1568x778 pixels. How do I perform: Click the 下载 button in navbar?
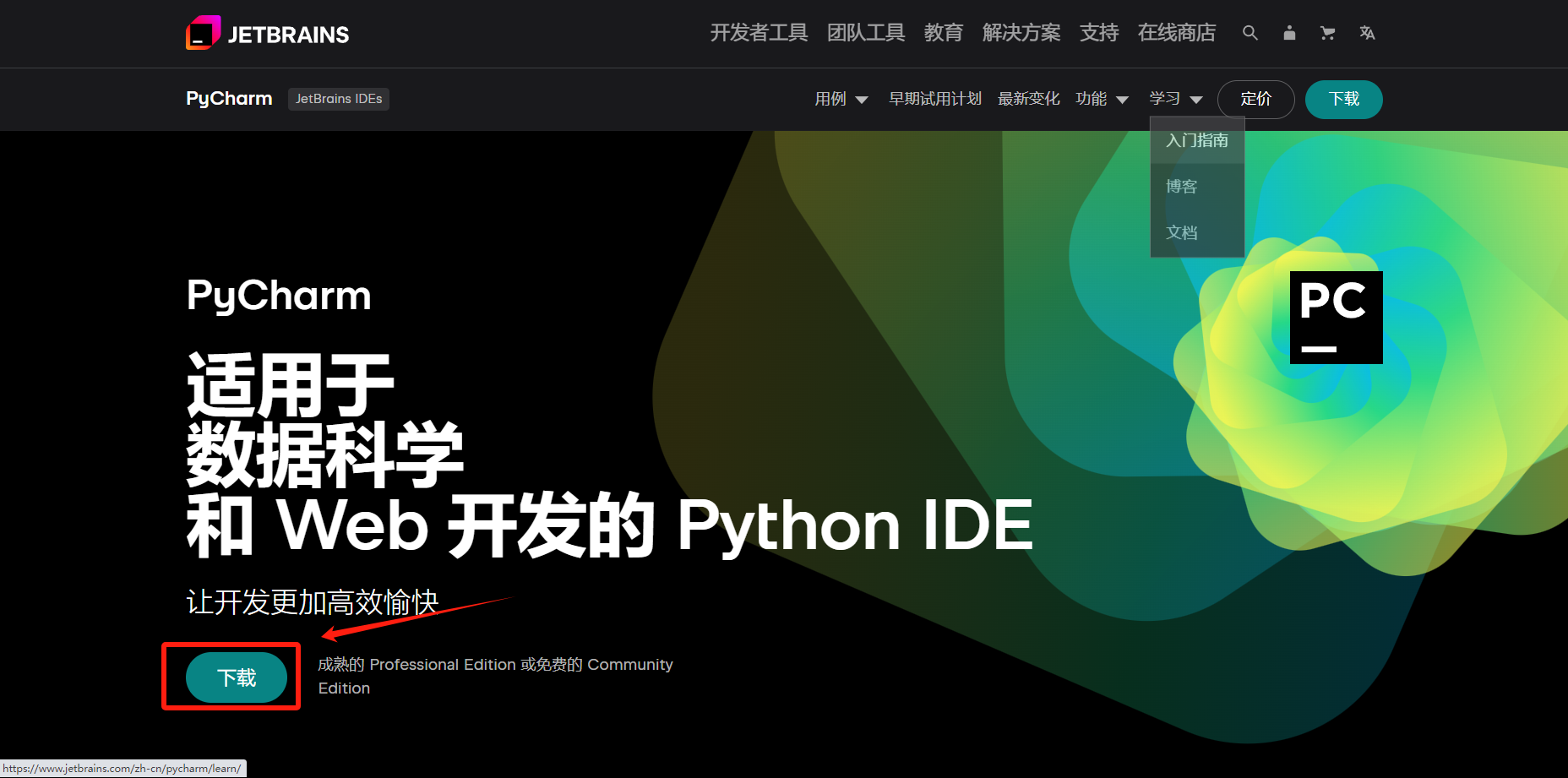(x=1343, y=99)
